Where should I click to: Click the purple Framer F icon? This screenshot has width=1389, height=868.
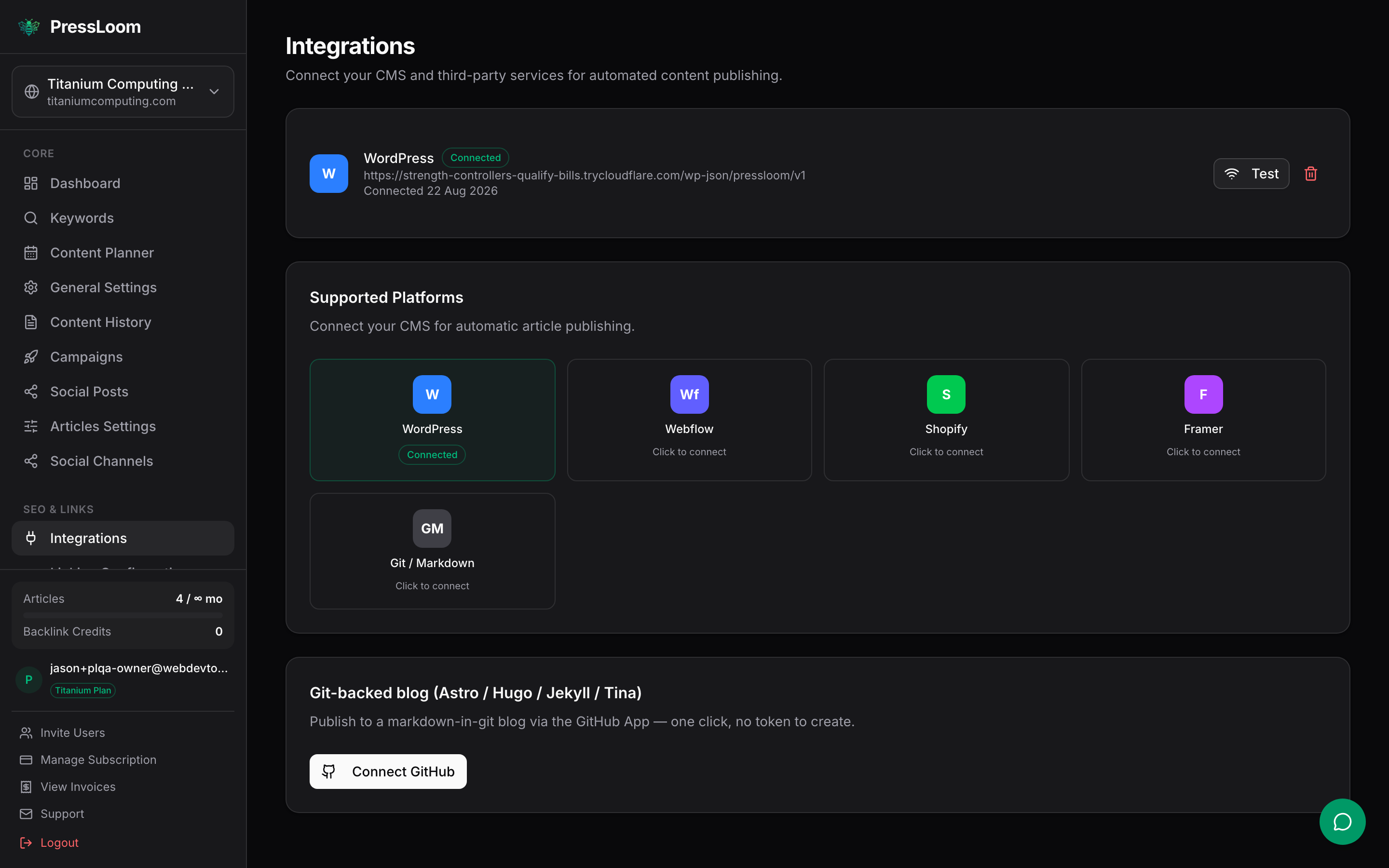tap(1204, 394)
